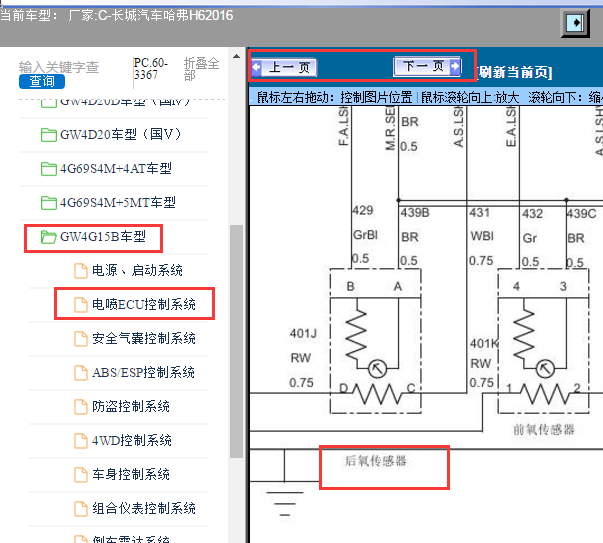Open 组合仪表控制系统 document
This screenshot has width=603, height=543.
pos(143,508)
